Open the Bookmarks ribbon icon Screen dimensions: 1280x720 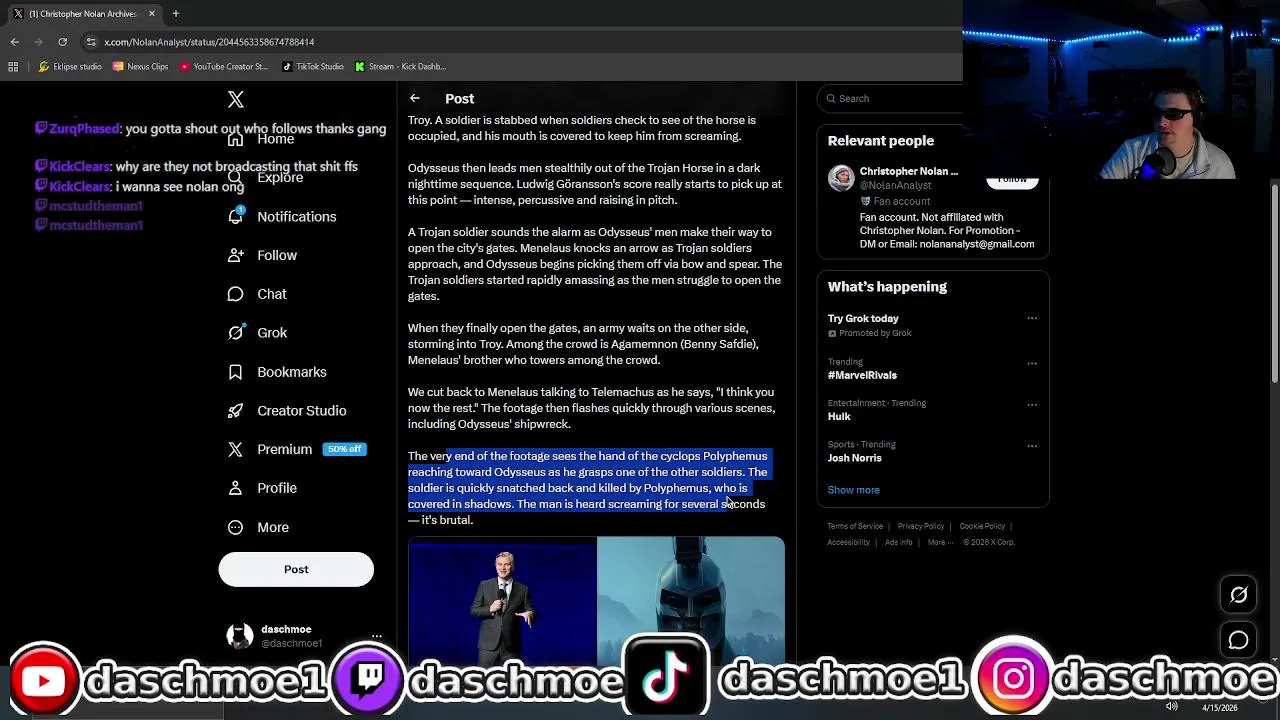(236, 372)
